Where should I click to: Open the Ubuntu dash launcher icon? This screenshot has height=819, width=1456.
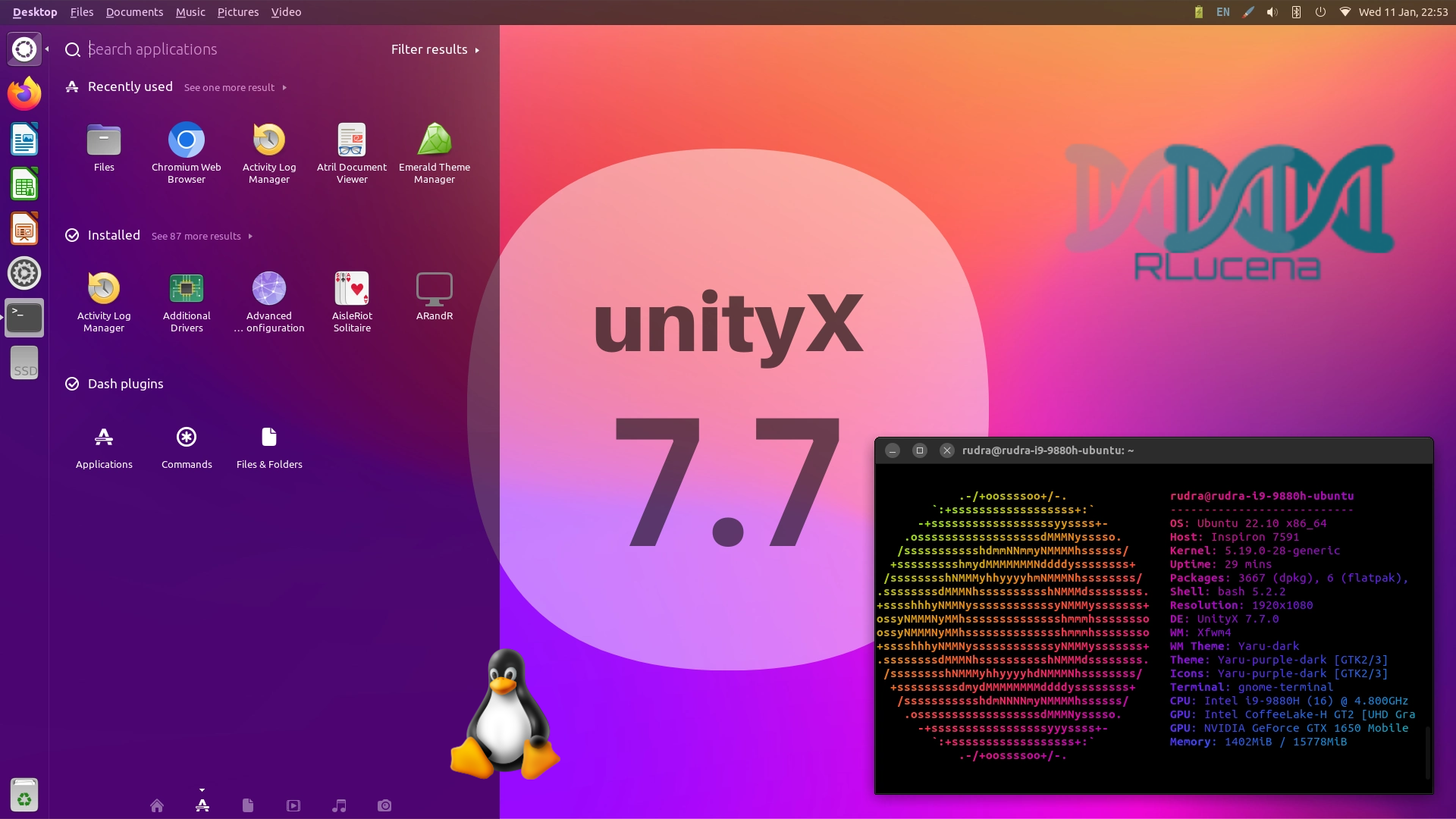pos(24,50)
